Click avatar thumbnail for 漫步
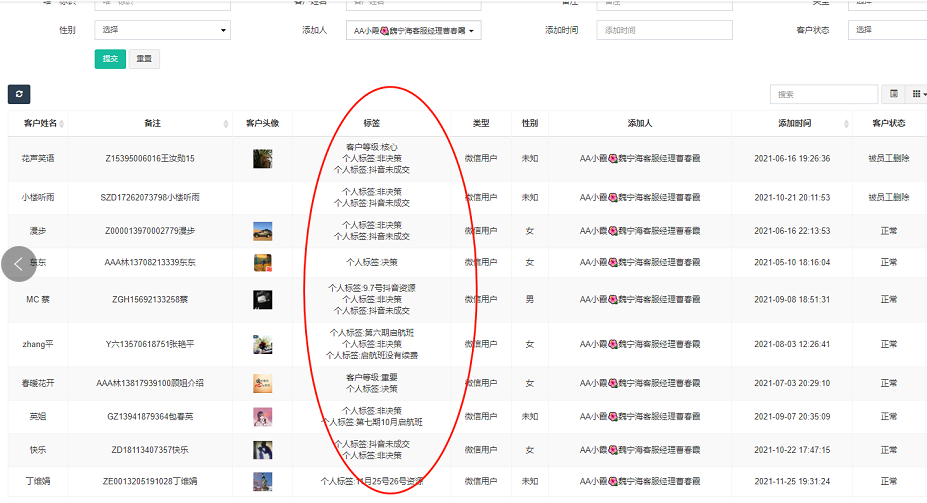The width and height of the screenshot is (927, 503). [x=263, y=231]
